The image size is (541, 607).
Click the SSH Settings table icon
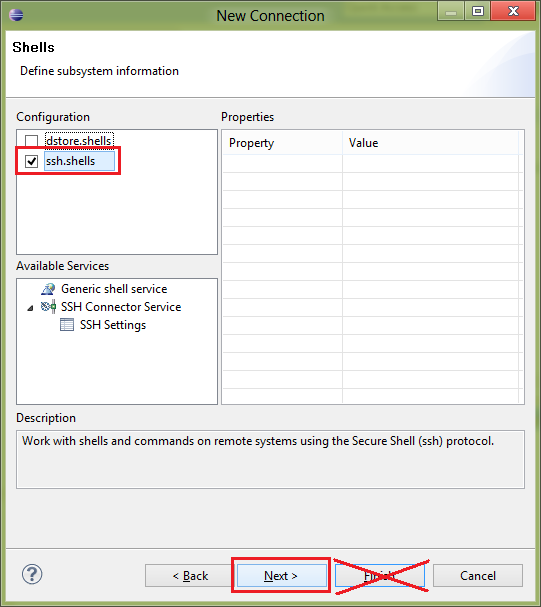coord(67,325)
